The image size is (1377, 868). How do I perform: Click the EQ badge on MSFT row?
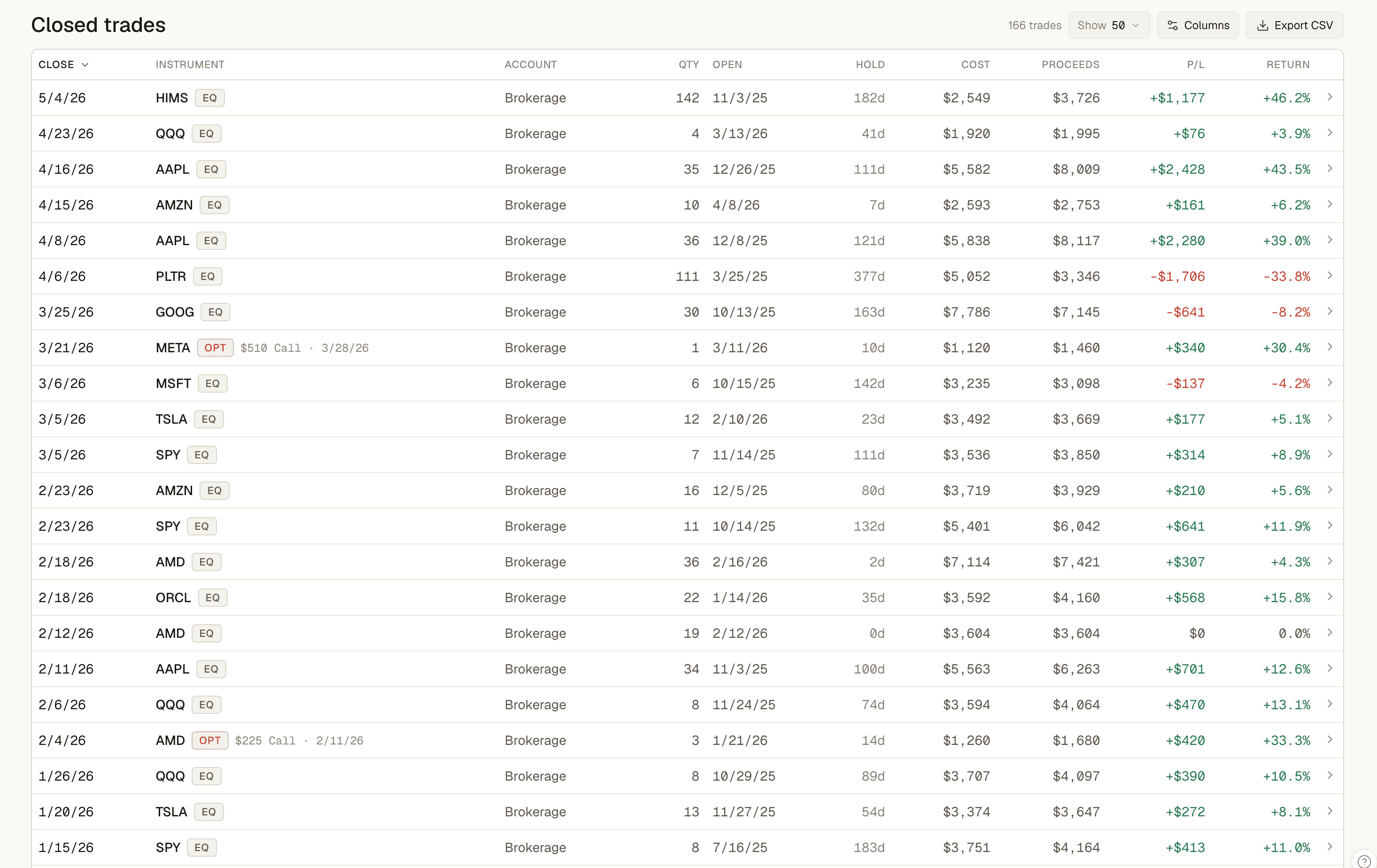pos(213,384)
